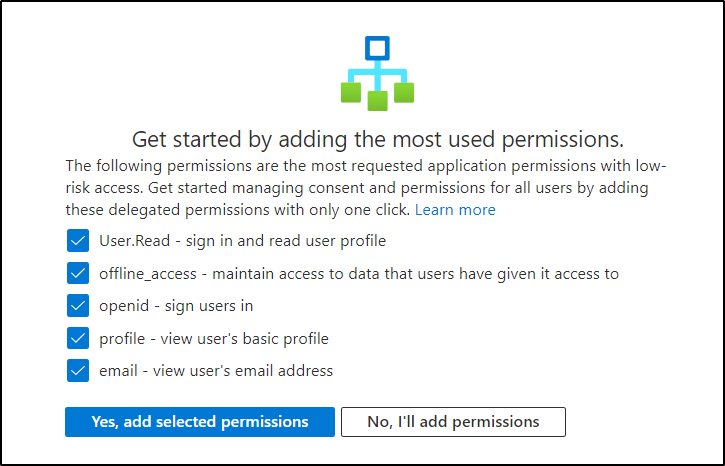Click the blue top square of hierarchy icon

click(377, 48)
